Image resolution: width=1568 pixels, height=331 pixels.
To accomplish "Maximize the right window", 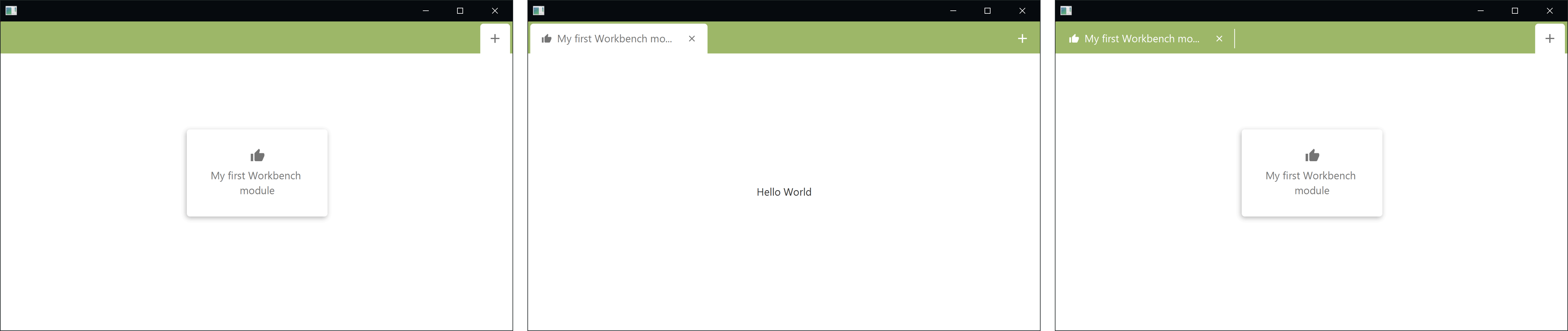I will click(x=1515, y=11).
